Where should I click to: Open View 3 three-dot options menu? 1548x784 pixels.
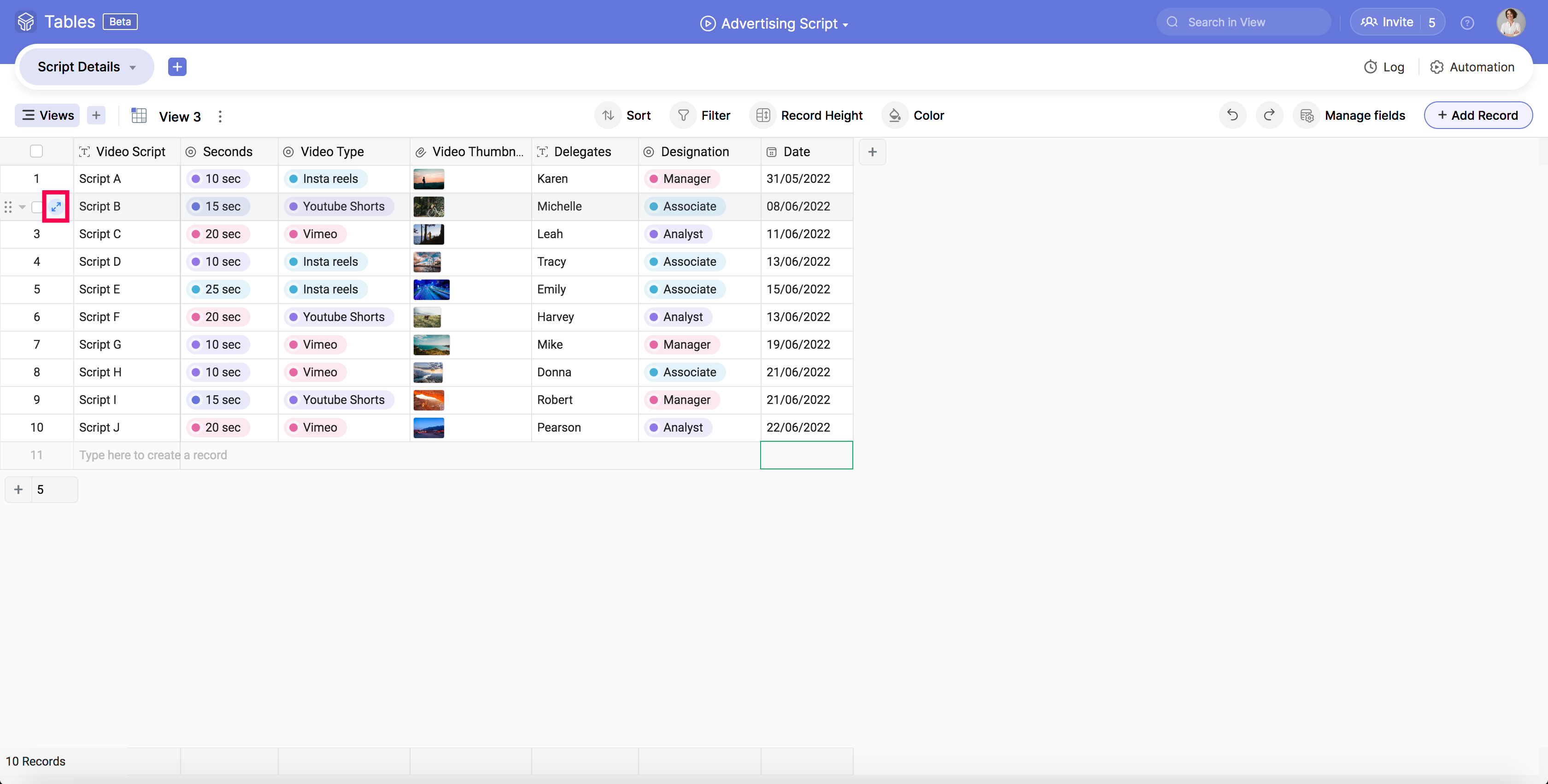(220, 117)
